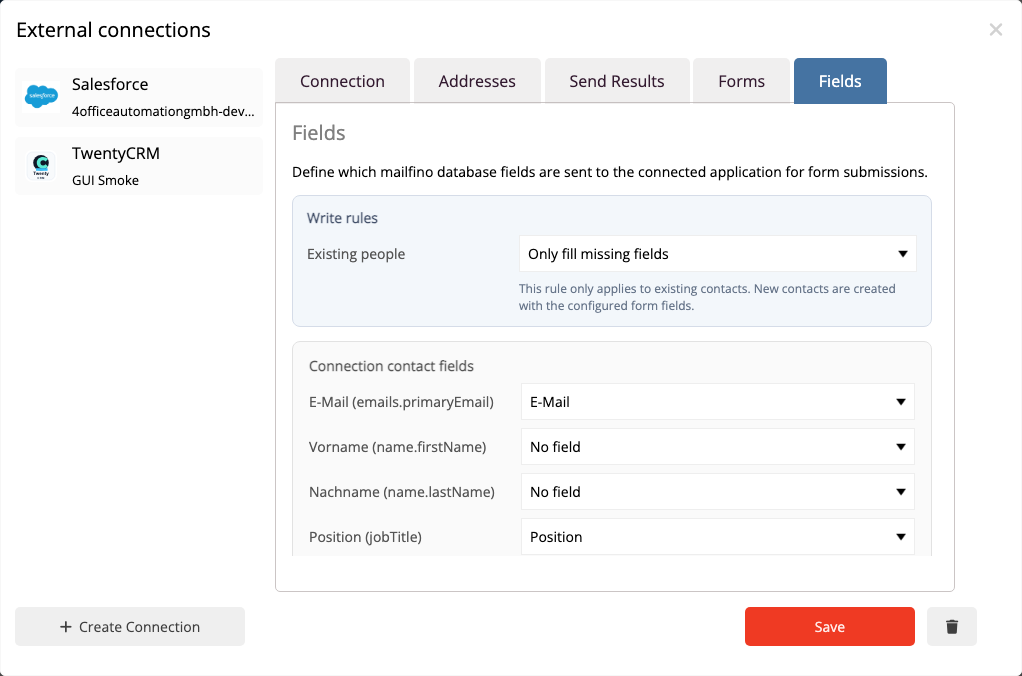The width and height of the screenshot is (1022, 676).
Task: Close the External connections dialog
Action: point(995,29)
